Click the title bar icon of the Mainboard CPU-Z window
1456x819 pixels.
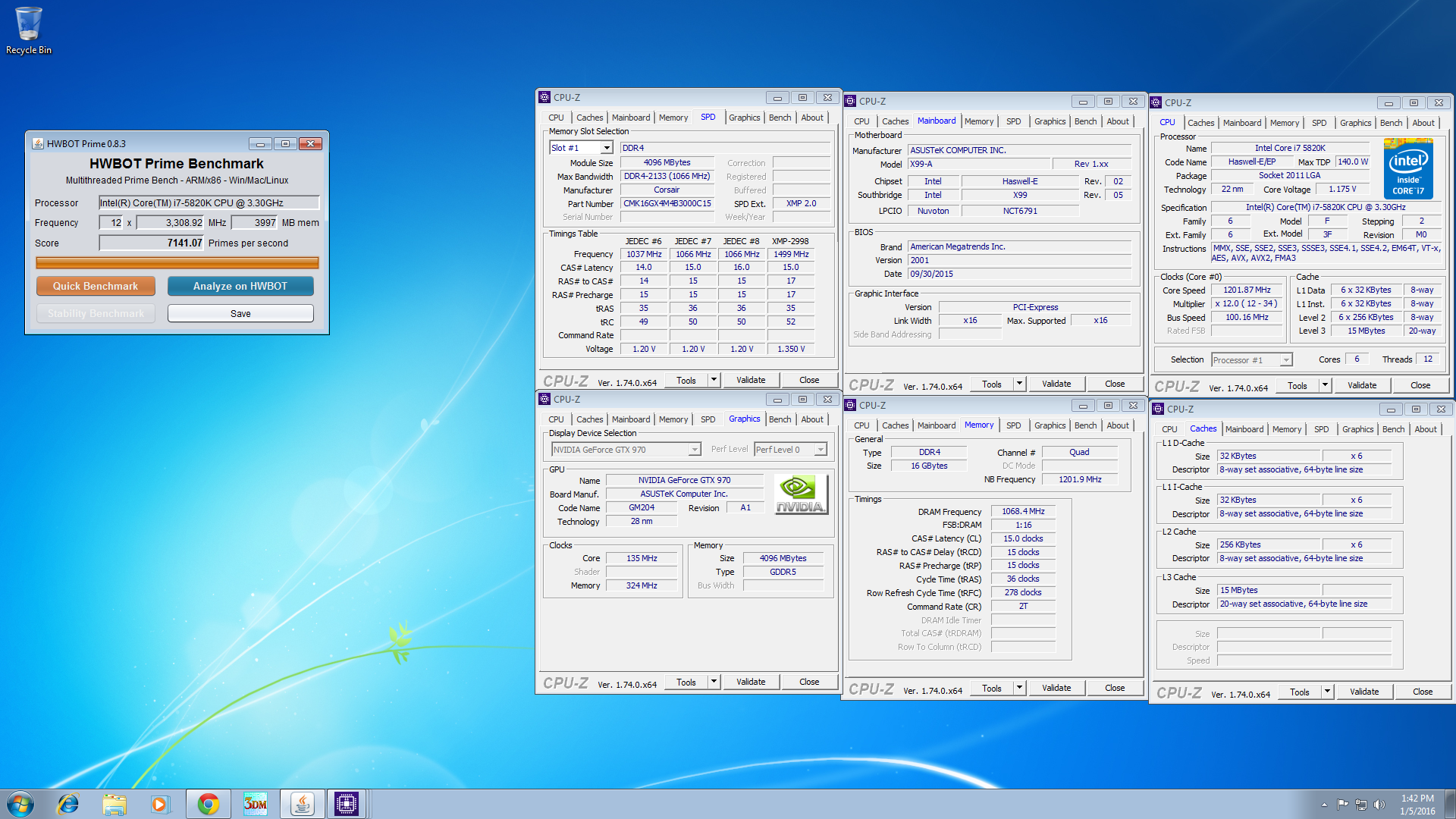[851, 101]
